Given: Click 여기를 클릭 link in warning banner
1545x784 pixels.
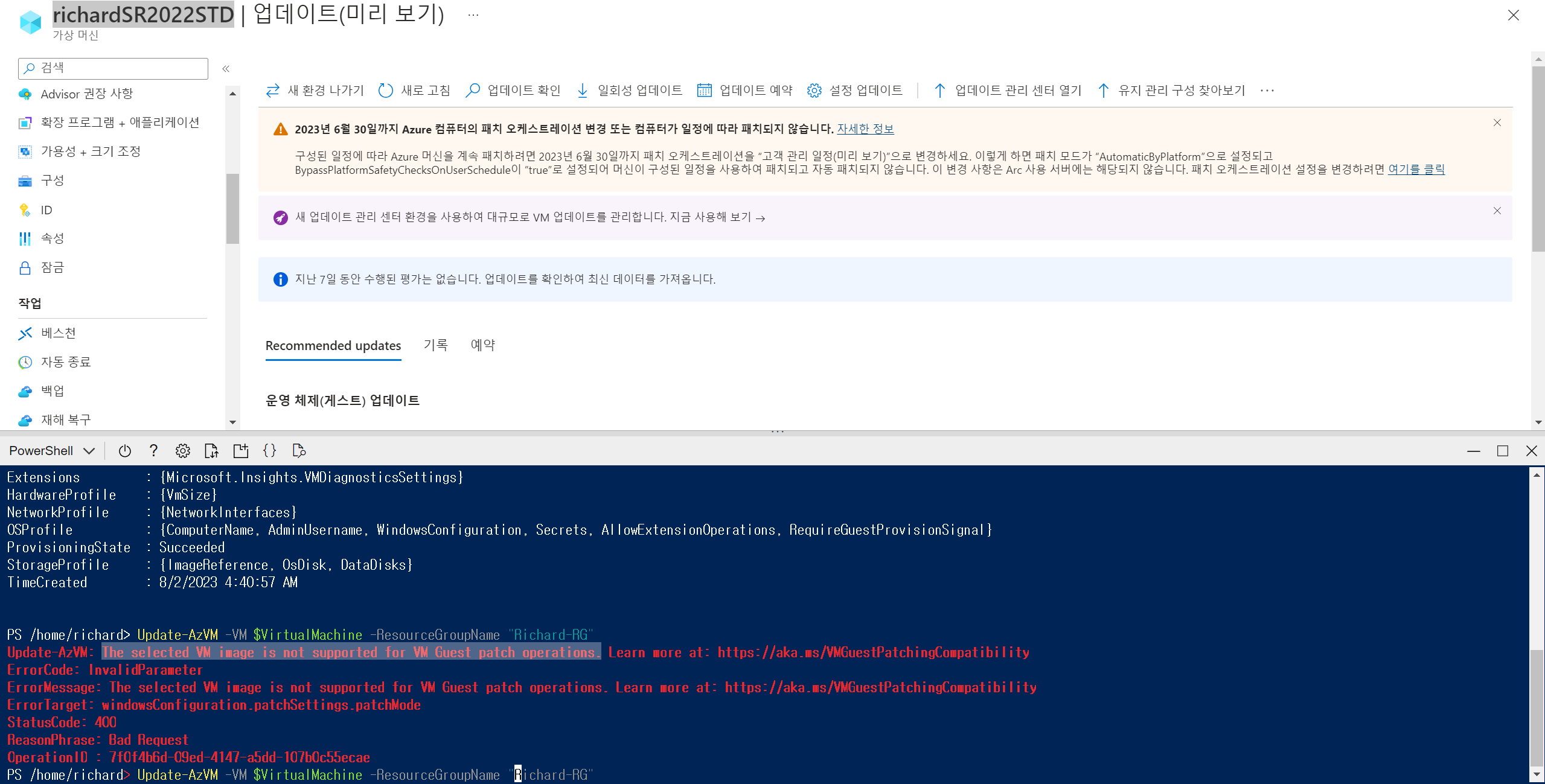Looking at the screenshot, I should 1416,170.
